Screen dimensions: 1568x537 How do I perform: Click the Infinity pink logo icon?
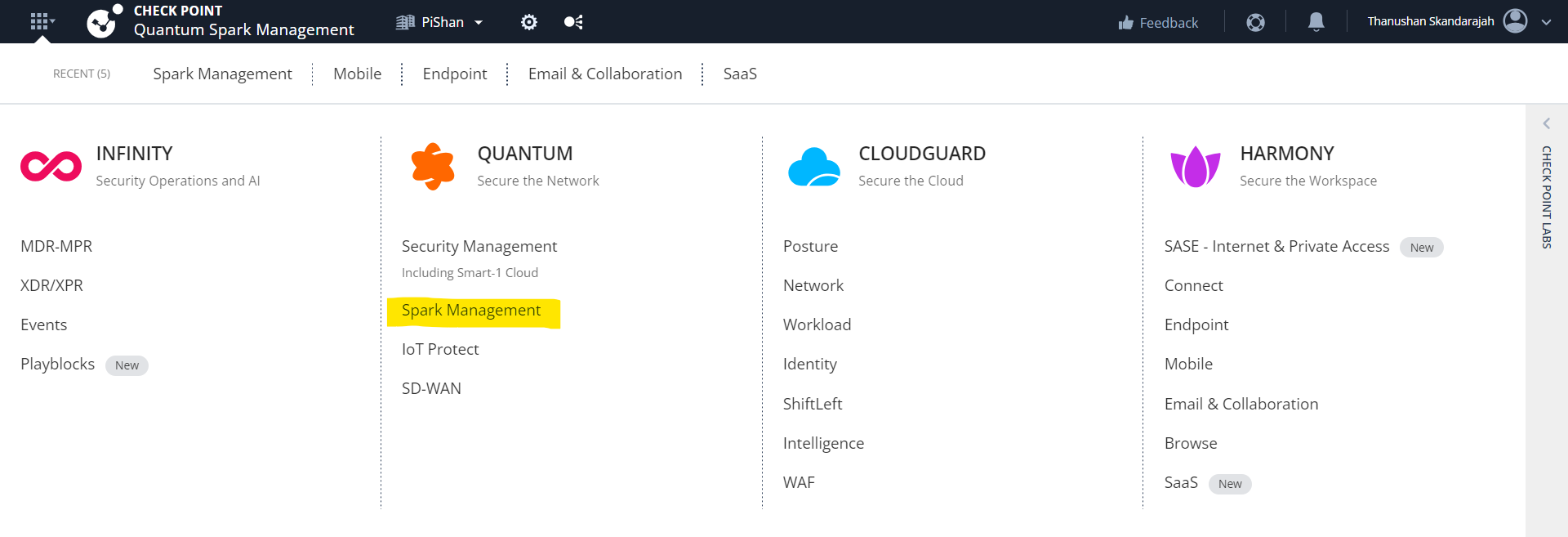tap(51, 167)
